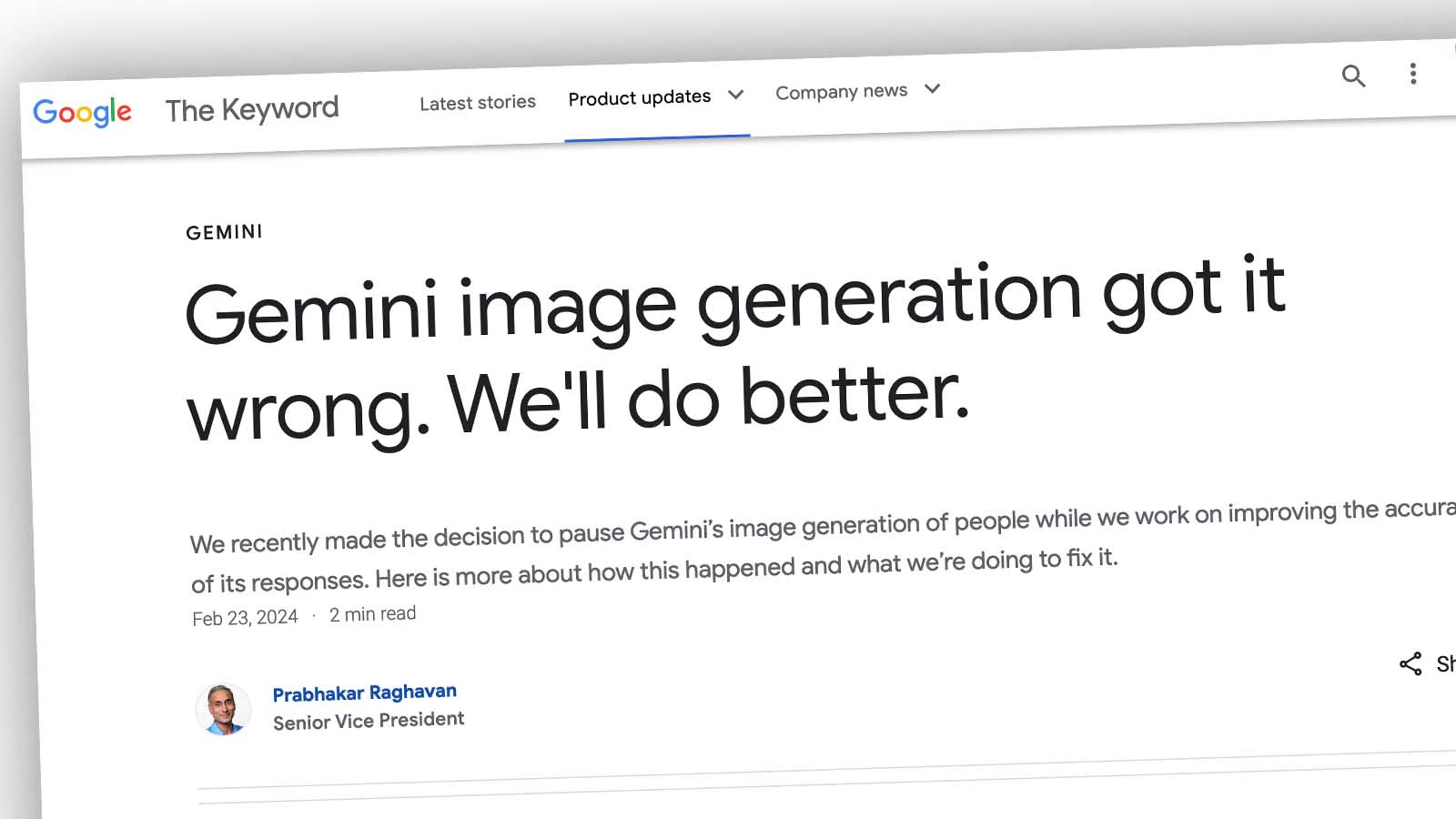
Task: Expand the Product updates chevron
Action: coord(736,95)
